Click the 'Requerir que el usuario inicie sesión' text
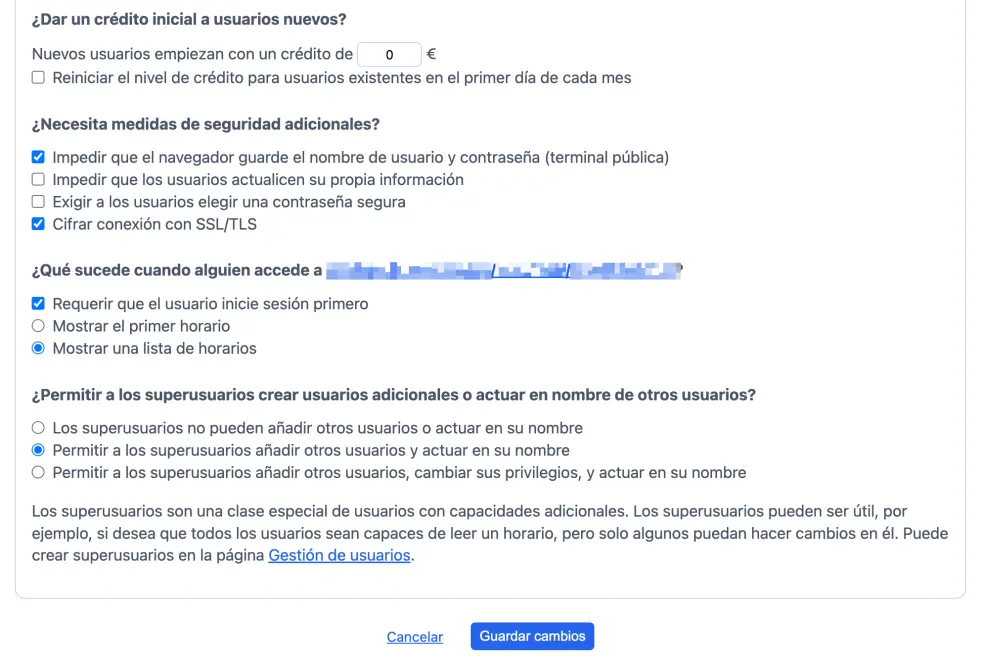 click(x=210, y=303)
